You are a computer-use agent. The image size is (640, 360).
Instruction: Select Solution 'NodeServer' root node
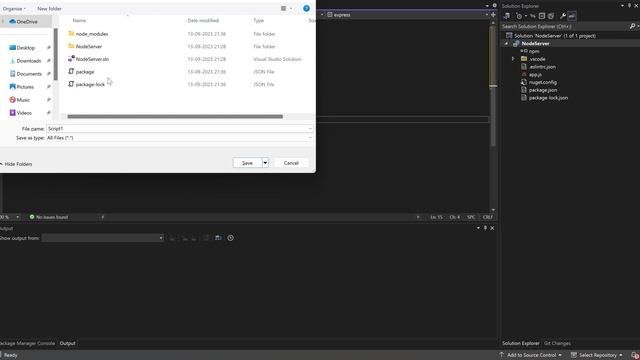click(554, 36)
